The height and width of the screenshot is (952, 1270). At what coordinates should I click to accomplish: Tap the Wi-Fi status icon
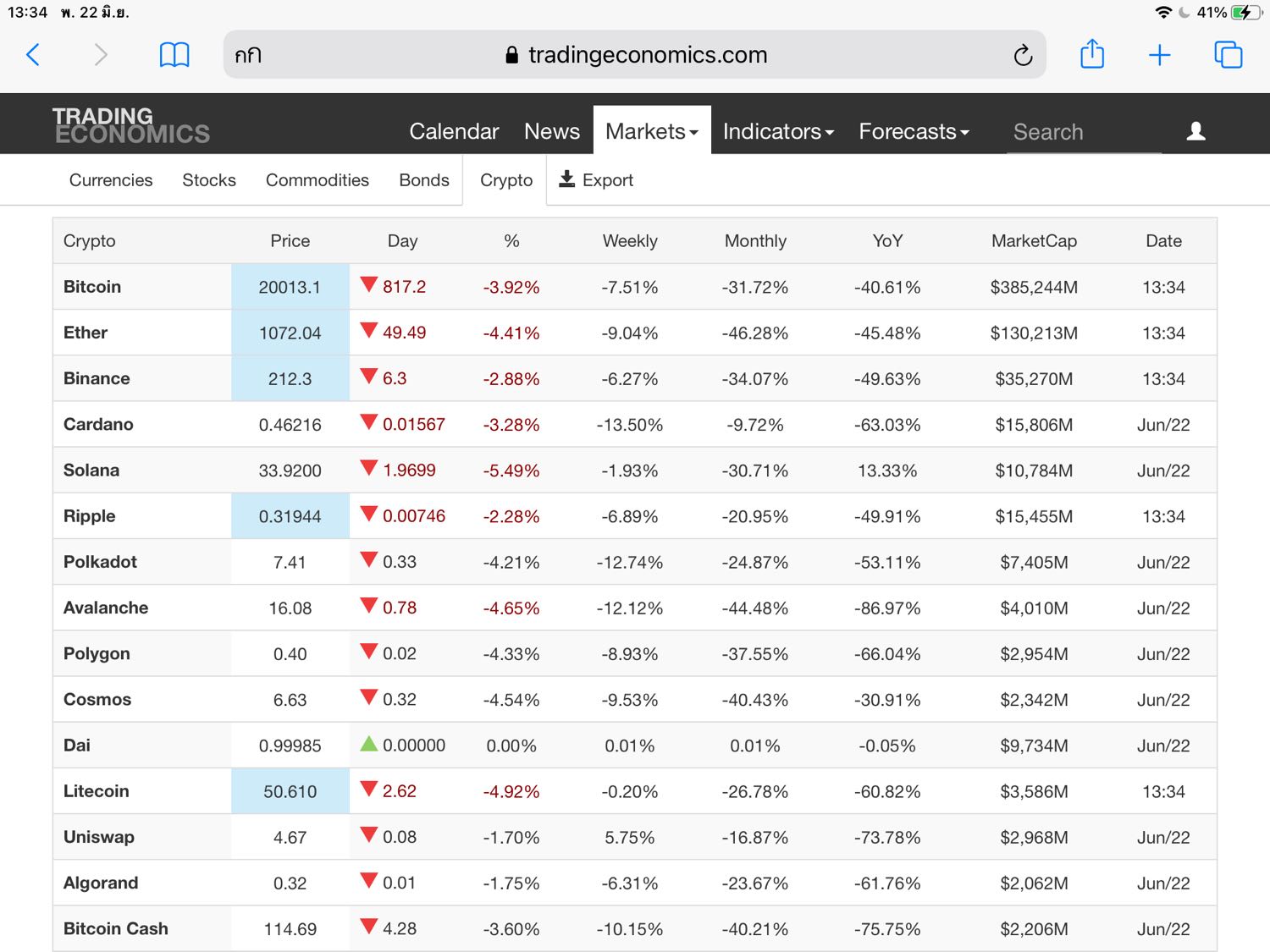coord(1163,13)
